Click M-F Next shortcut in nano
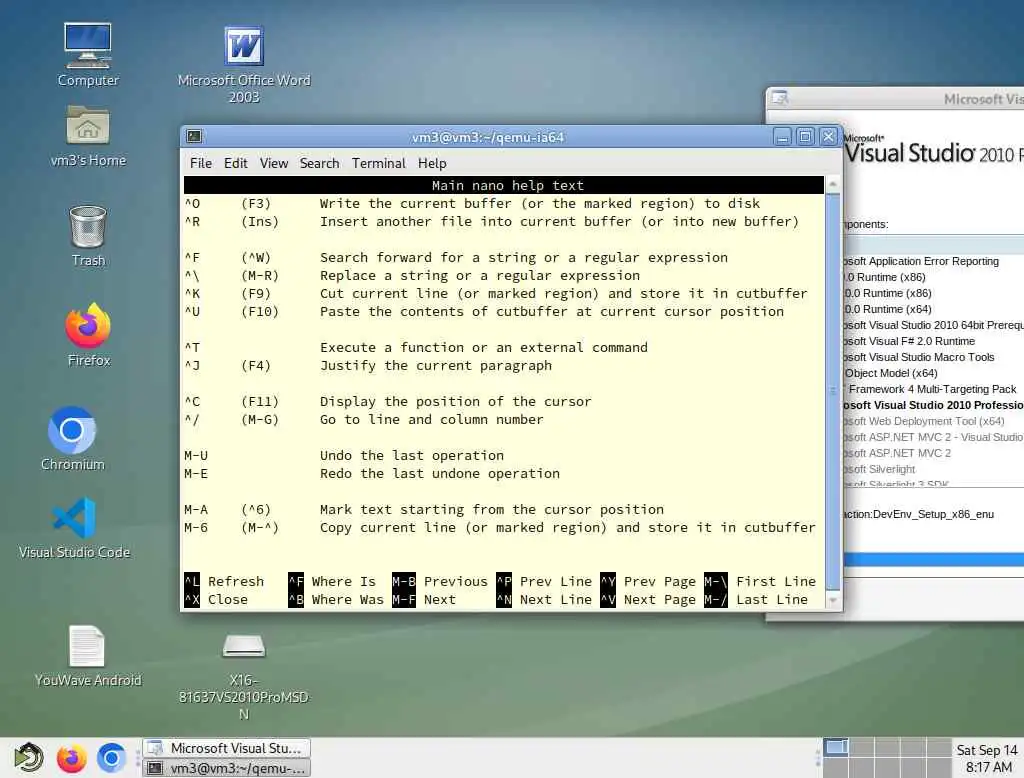This screenshot has height=778, width=1024. coord(424,600)
